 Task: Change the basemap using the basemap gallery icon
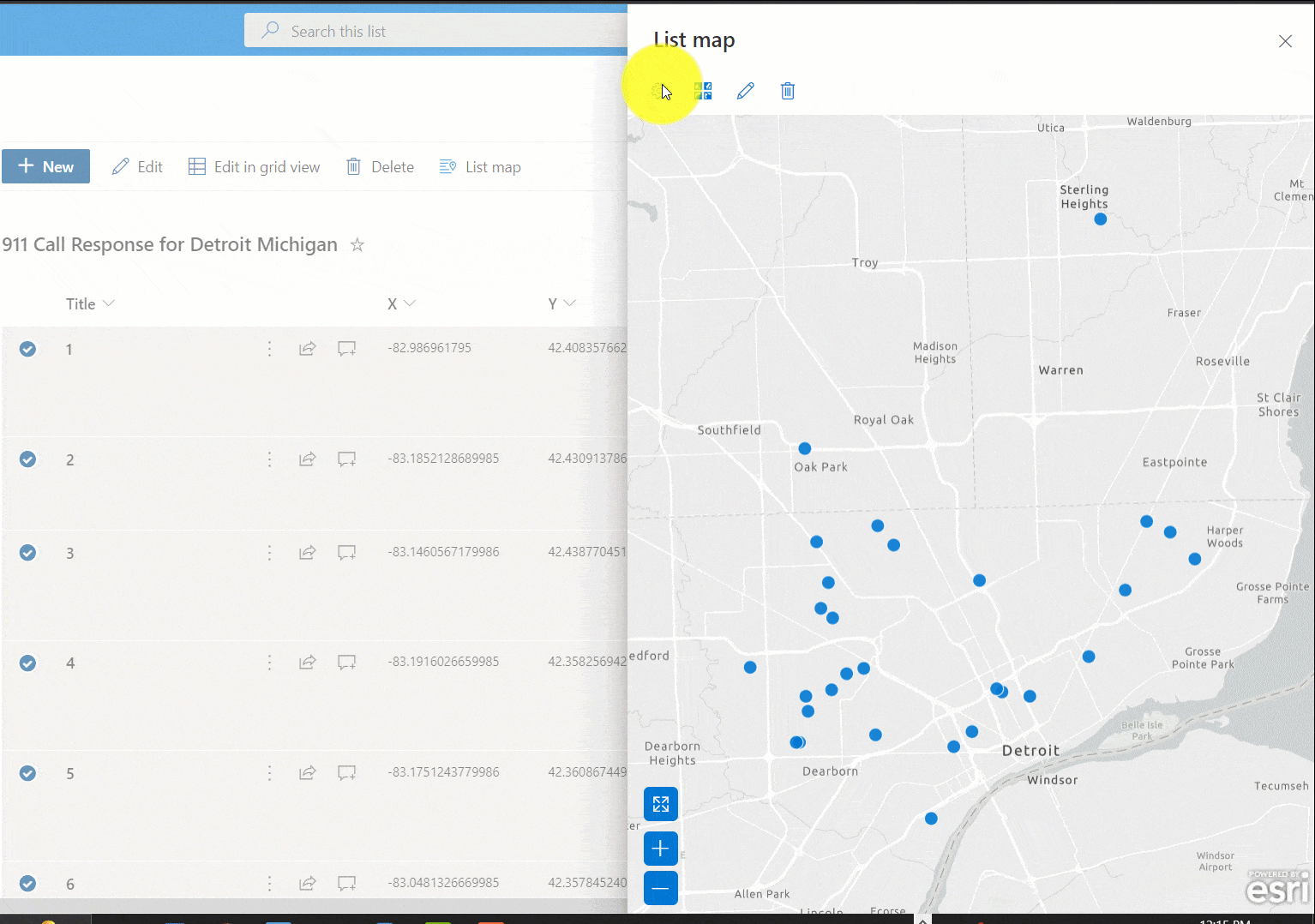click(703, 90)
